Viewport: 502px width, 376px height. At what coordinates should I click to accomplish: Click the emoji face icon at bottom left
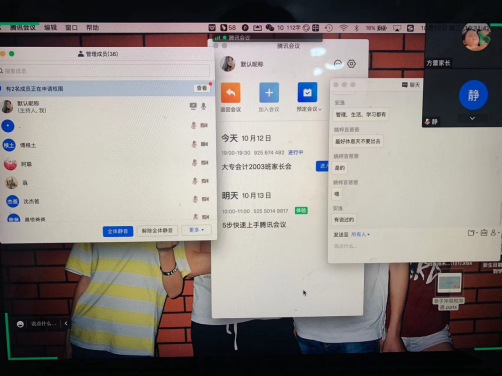(20, 324)
